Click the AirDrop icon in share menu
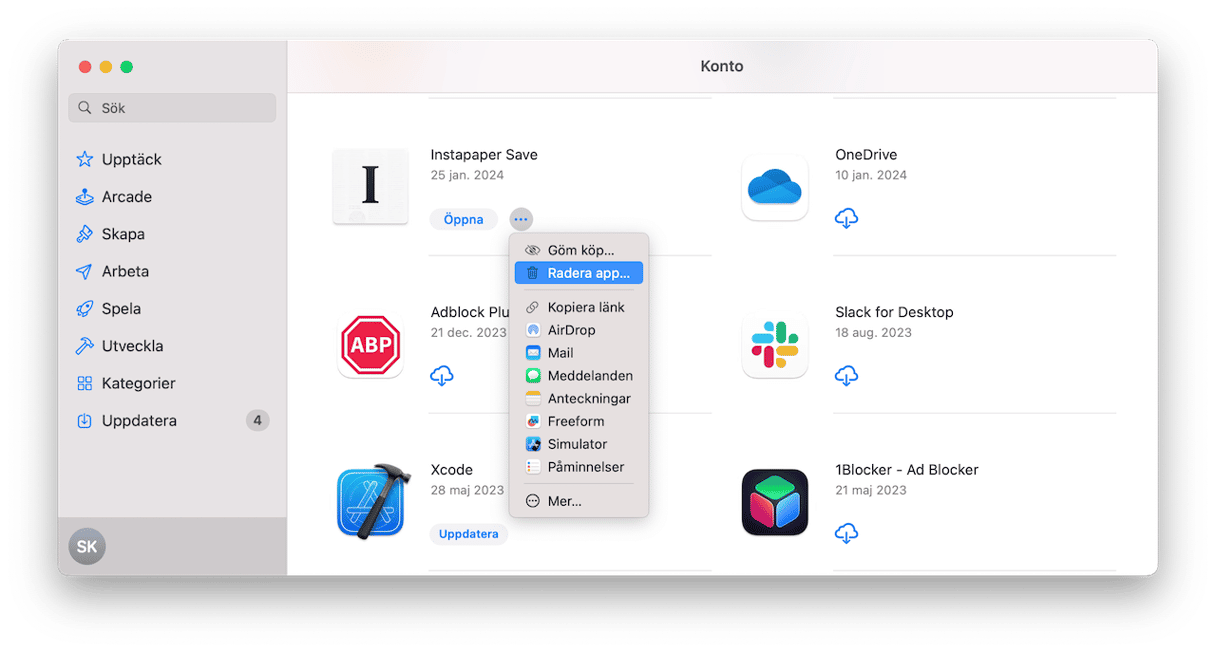Screen dimensions: 1216x652 [x=533, y=330]
